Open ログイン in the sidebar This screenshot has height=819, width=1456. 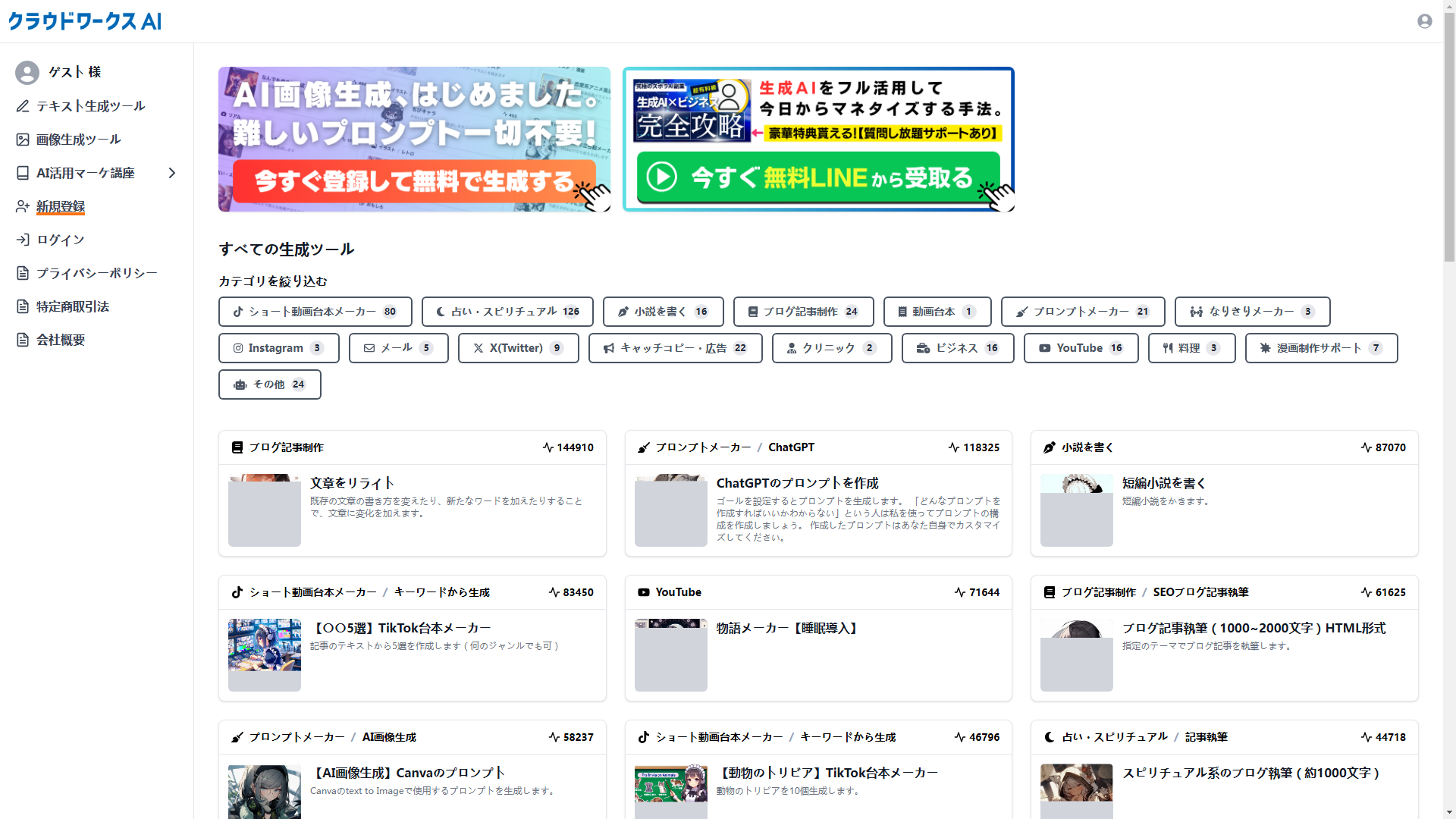coord(61,240)
